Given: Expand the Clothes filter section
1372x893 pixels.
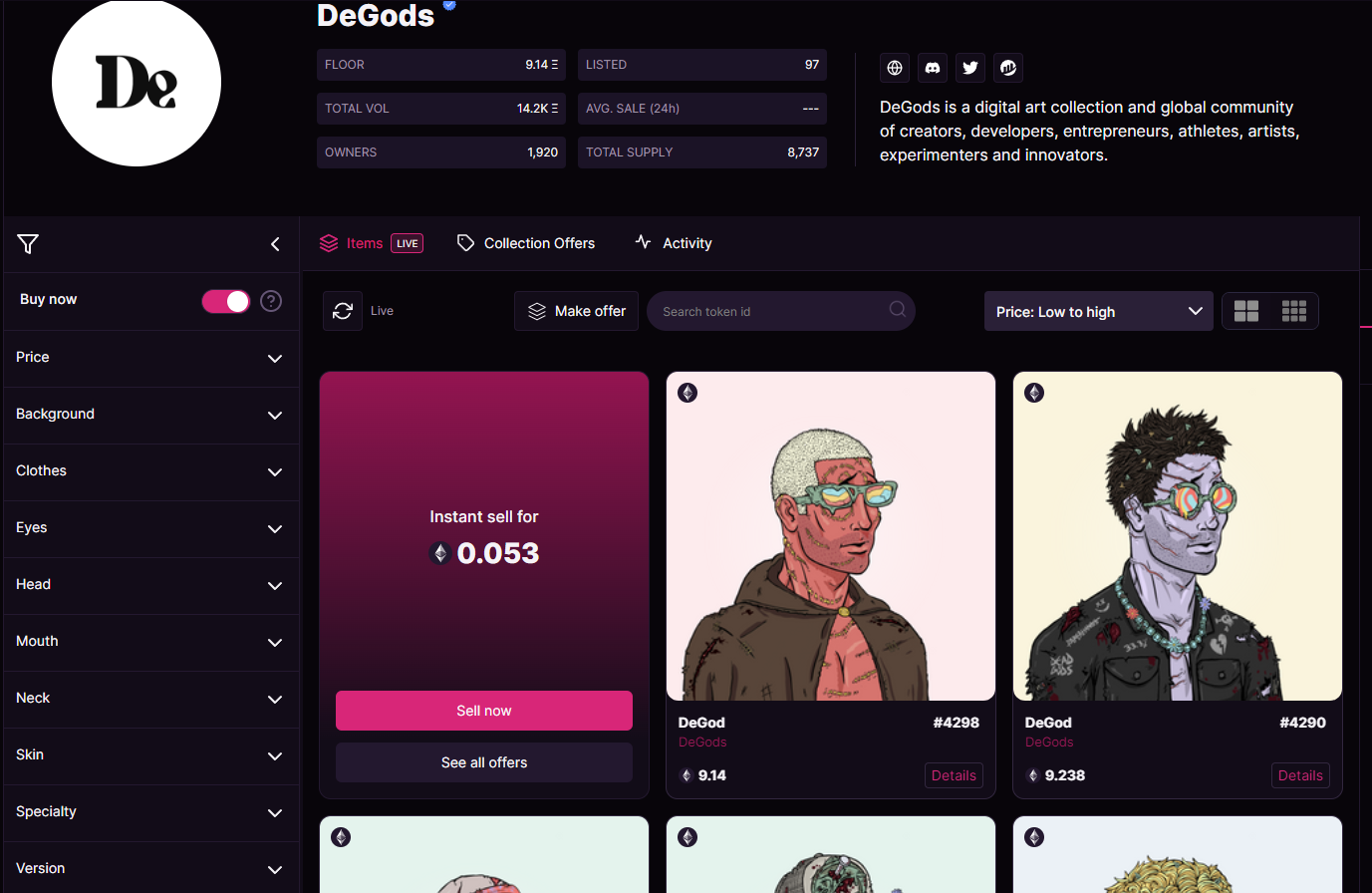Looking at the screenshot, I should tap(151, 471).
